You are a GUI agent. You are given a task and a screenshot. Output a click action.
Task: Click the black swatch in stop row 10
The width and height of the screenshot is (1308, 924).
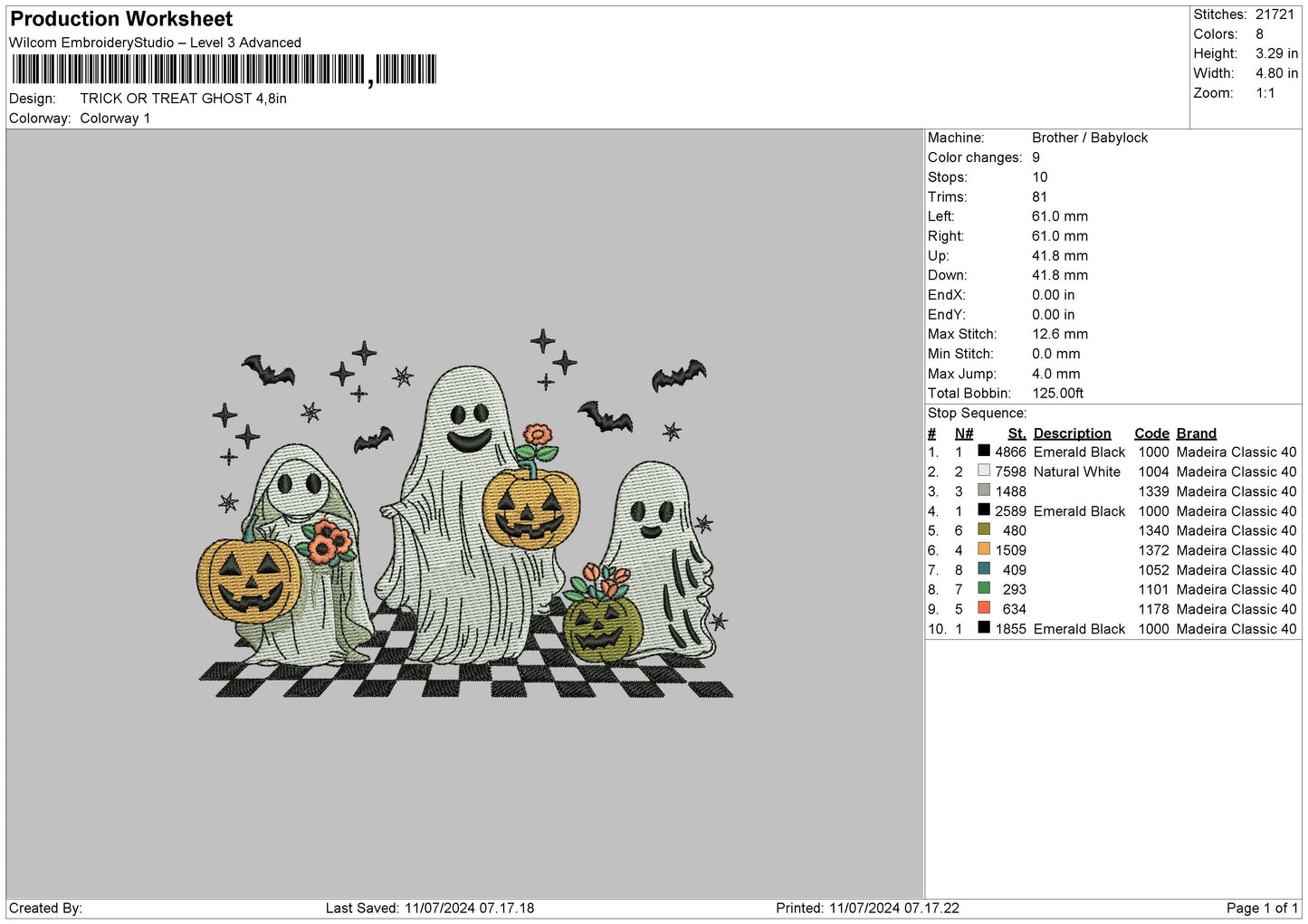(984, 627)
